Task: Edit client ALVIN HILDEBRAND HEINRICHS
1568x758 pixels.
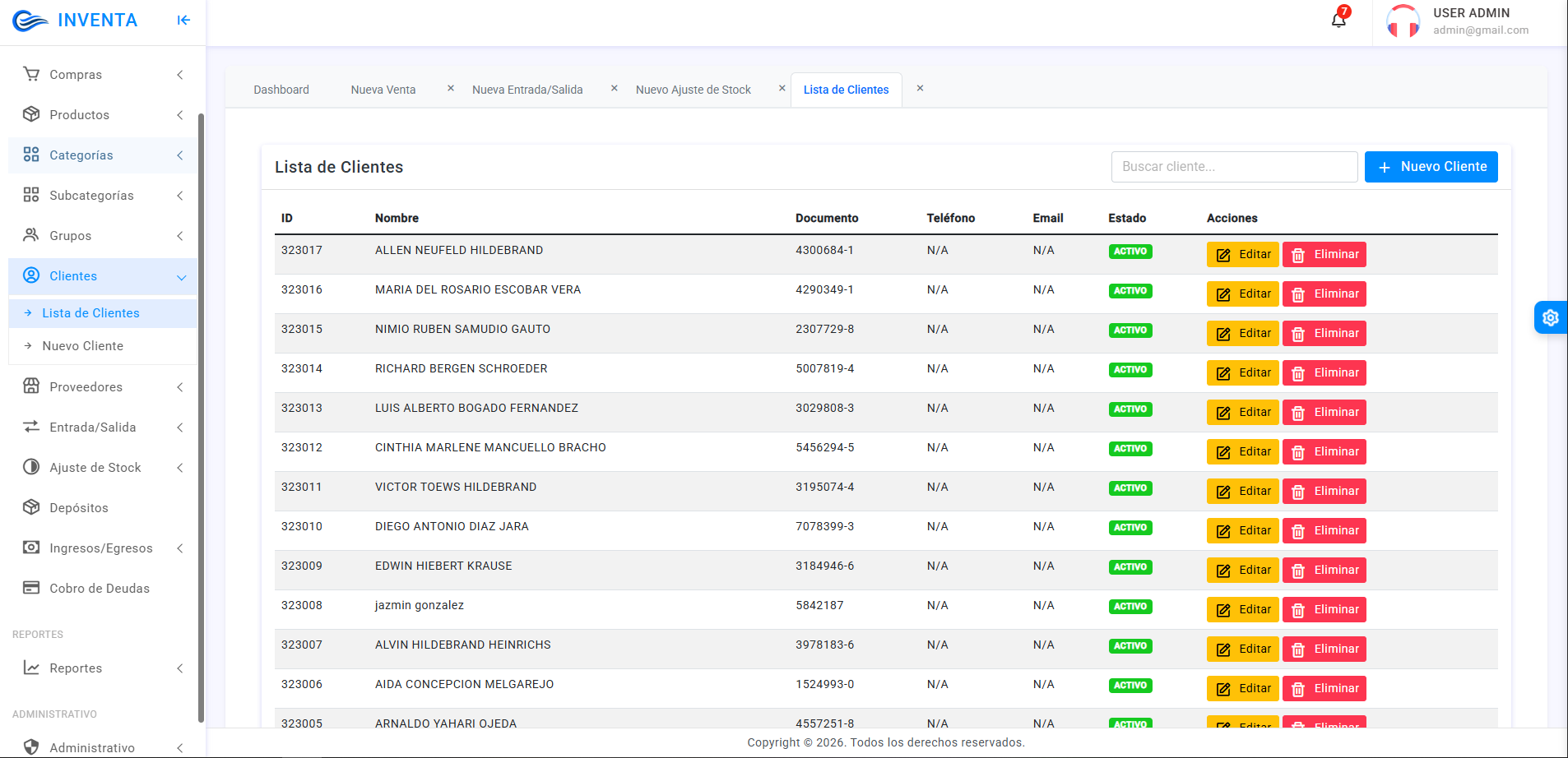Action: coord(1243,649)
